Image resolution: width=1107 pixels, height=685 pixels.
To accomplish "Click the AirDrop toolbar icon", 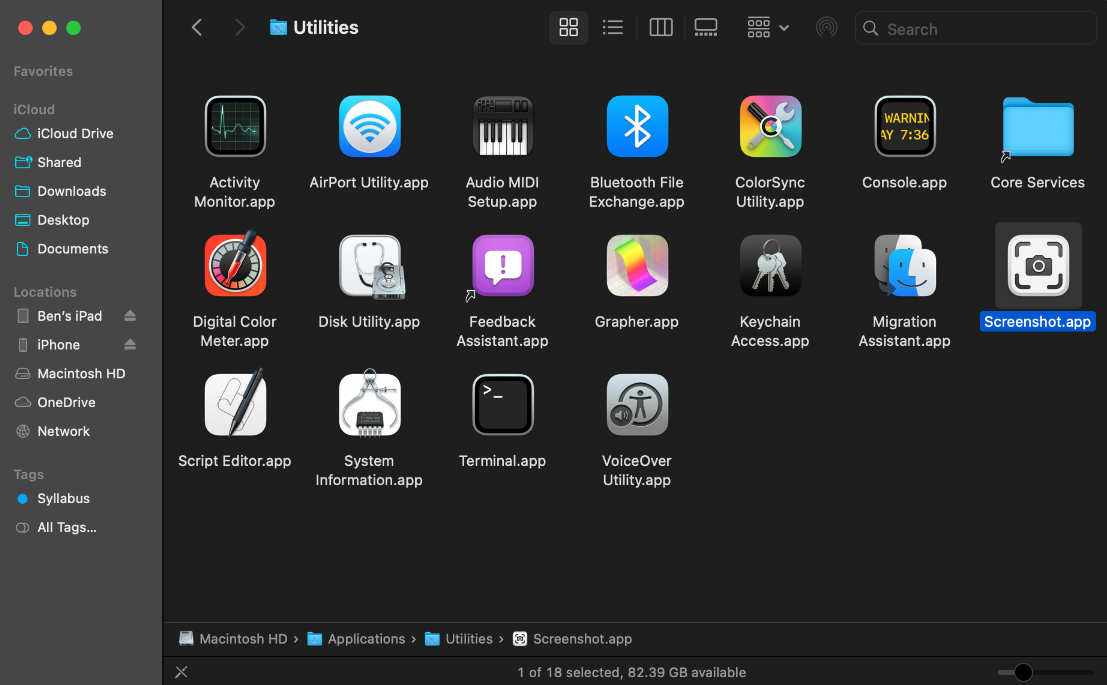I will click(826, 28).
